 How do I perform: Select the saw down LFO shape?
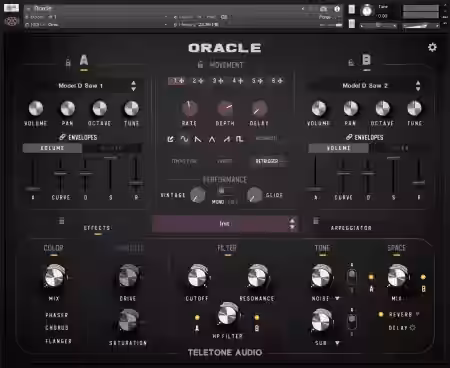198,139
